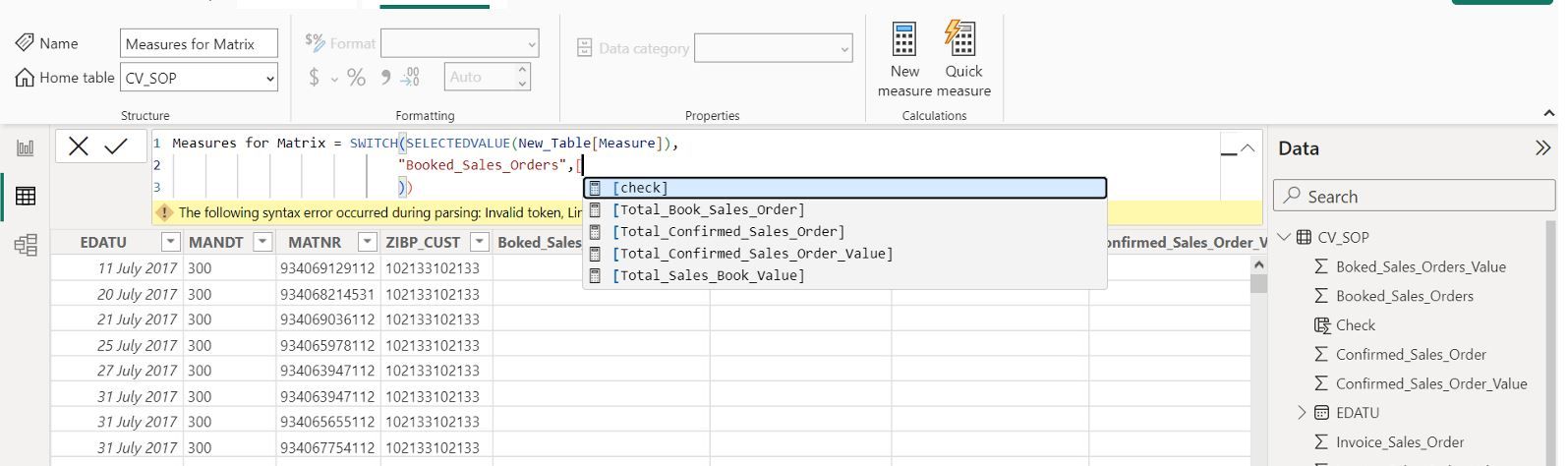This screenshot has height=466, width=1568.
Task: Open the MANDT column filter dropdown
Action: click(x=262, y=242)
